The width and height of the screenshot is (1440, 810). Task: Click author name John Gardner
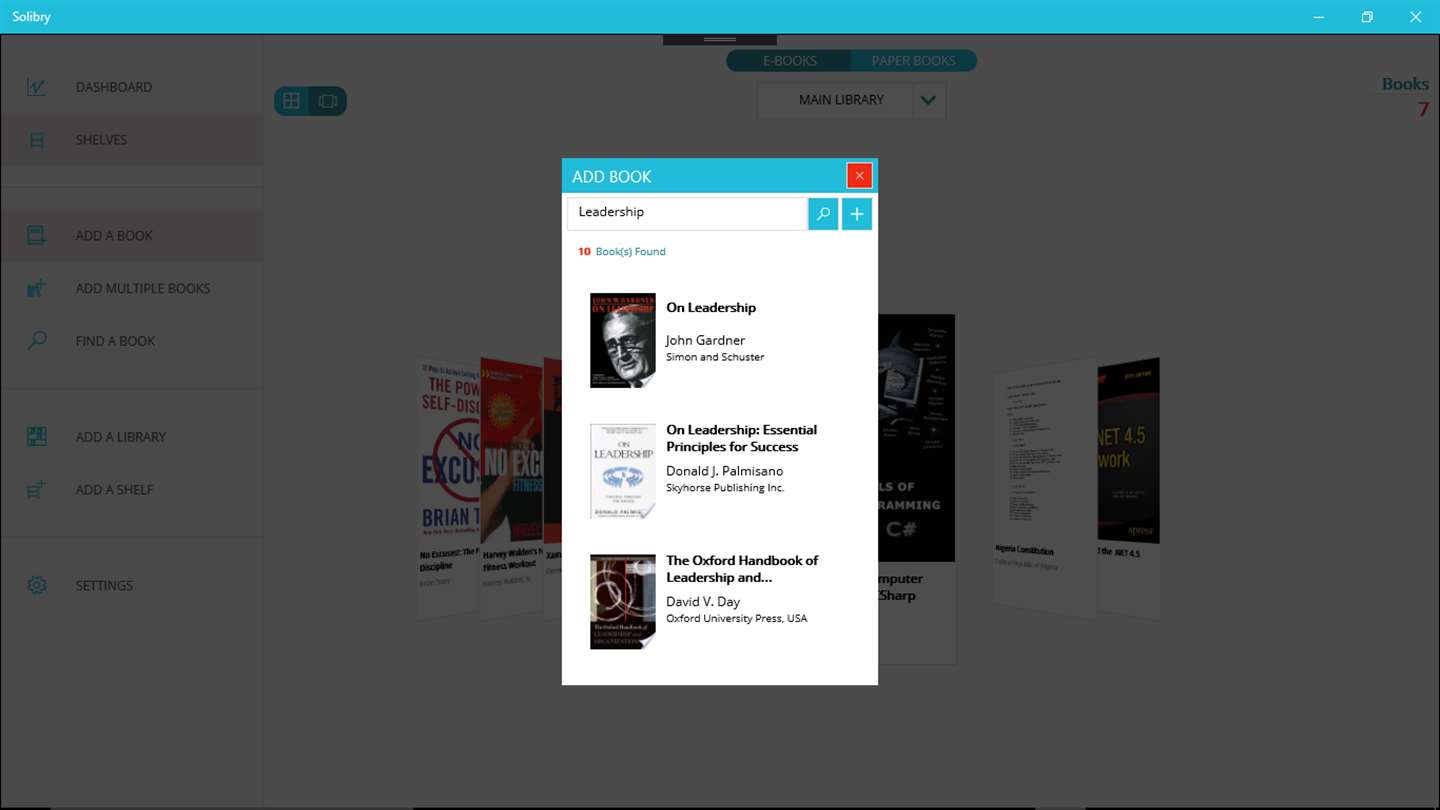pyautogui.click(x=705, y=340)
